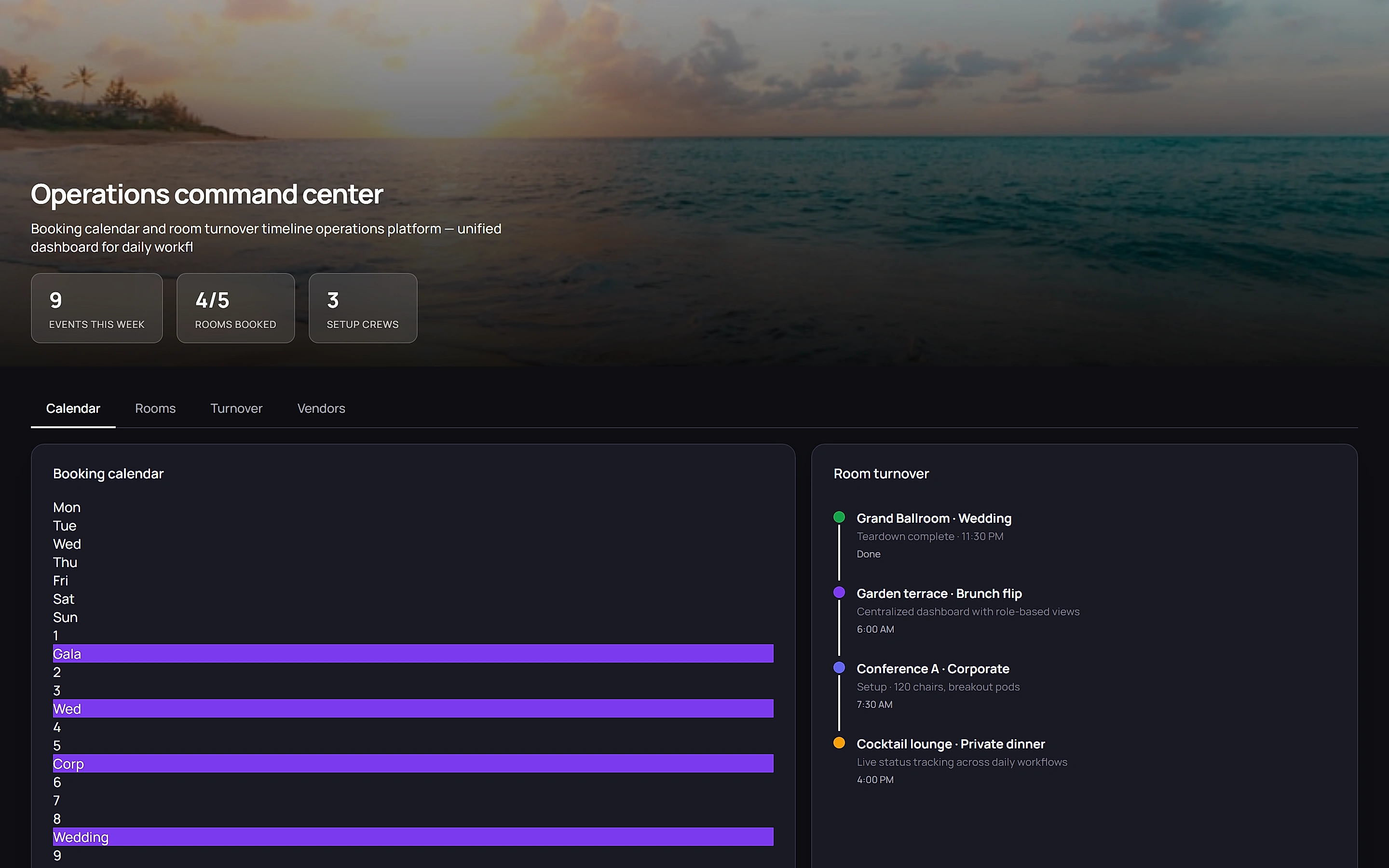Open Grand Ballroom · Wedding entry
1389x868 pixels.
[934, 518]
